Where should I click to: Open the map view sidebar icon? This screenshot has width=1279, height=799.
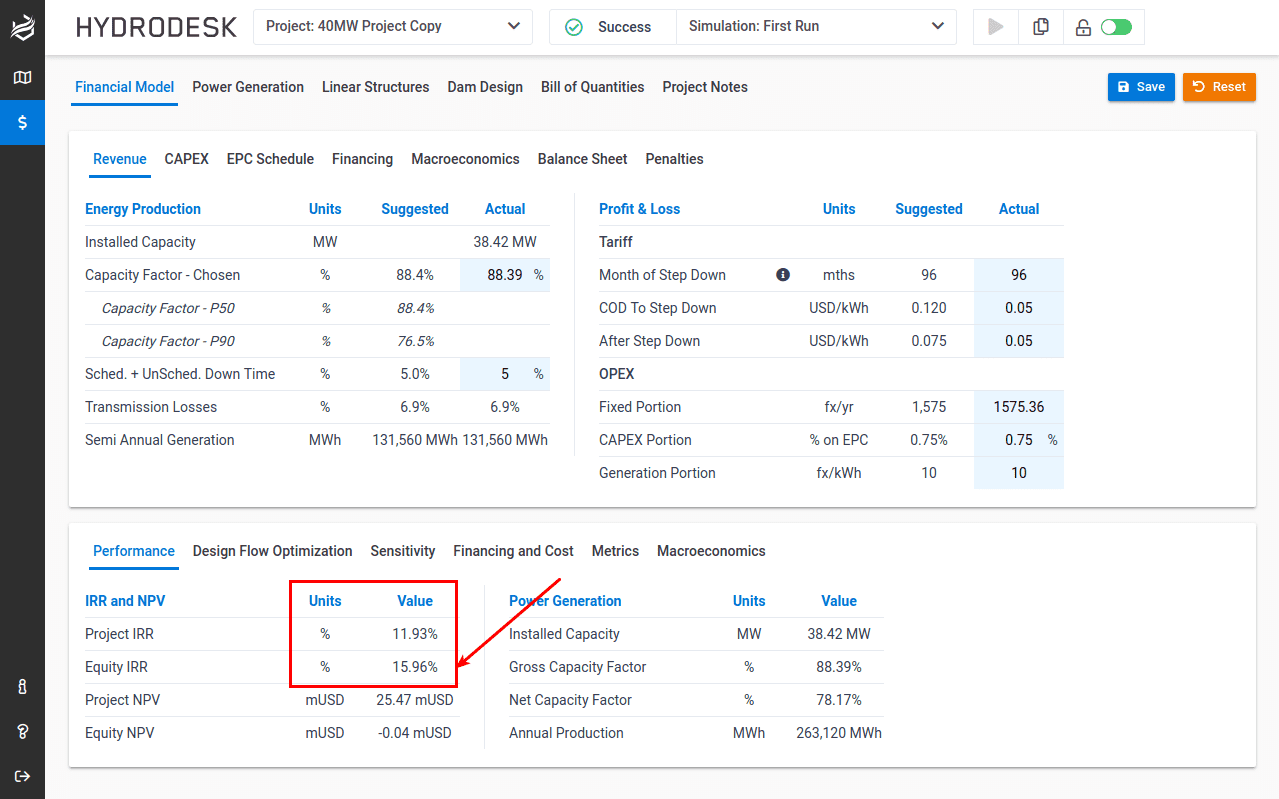point(22,77)
